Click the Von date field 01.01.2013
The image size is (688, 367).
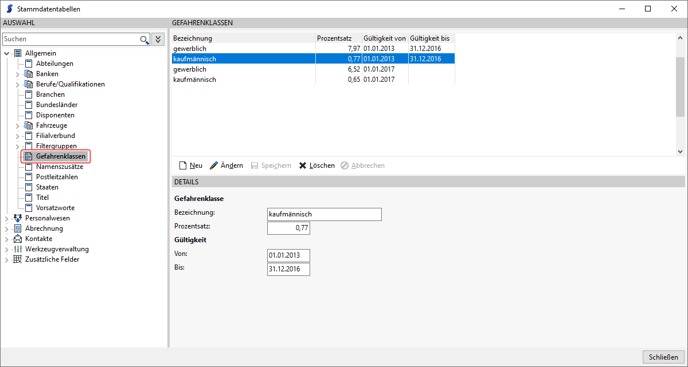(x=289, y=255)
